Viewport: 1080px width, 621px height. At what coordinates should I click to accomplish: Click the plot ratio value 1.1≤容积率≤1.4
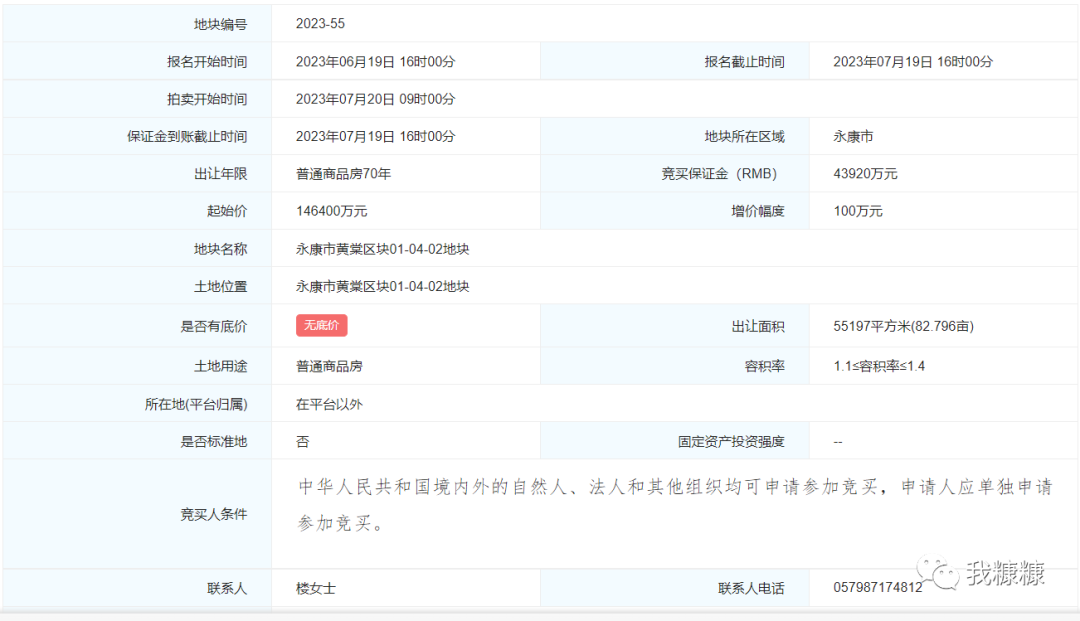879,366
